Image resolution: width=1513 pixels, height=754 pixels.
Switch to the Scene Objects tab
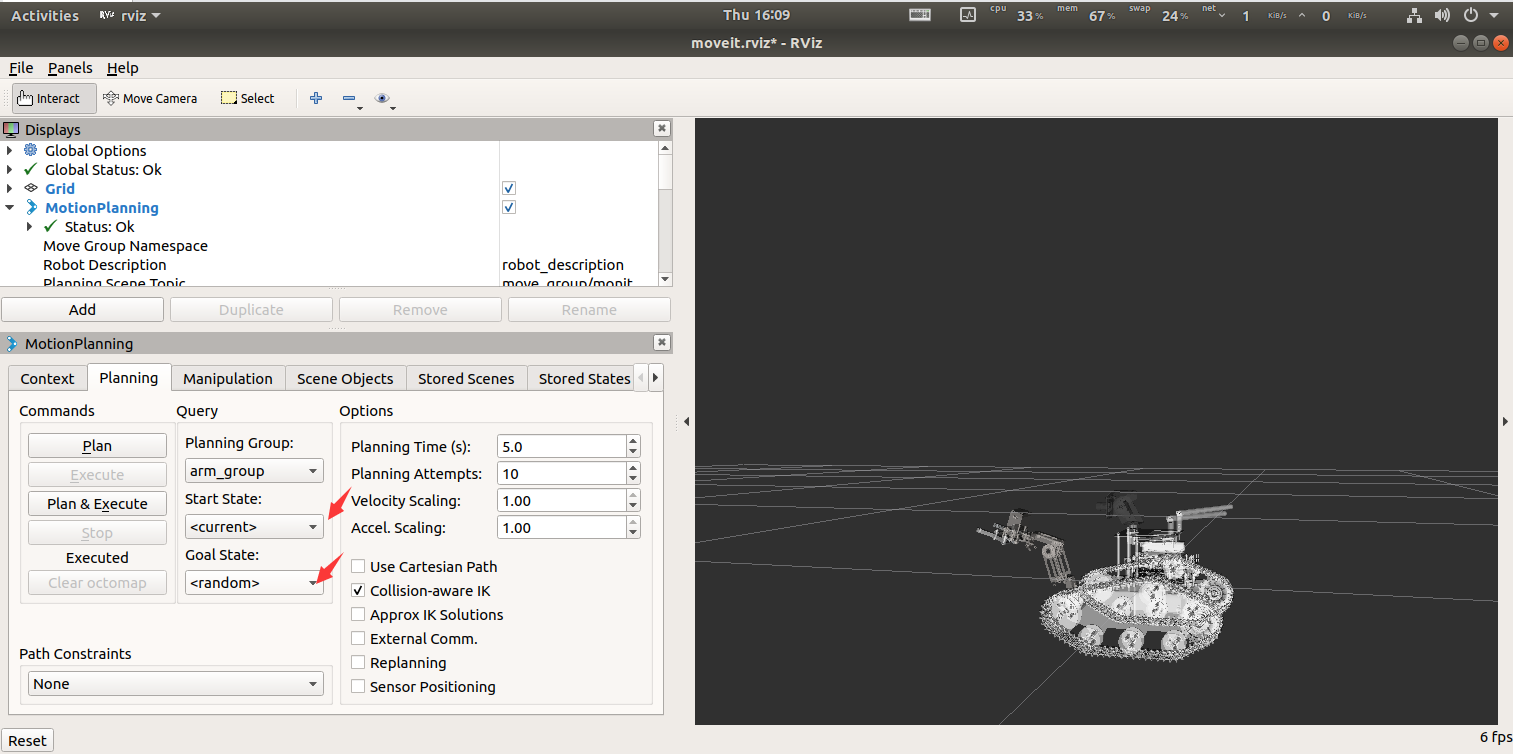pos(345,378)
